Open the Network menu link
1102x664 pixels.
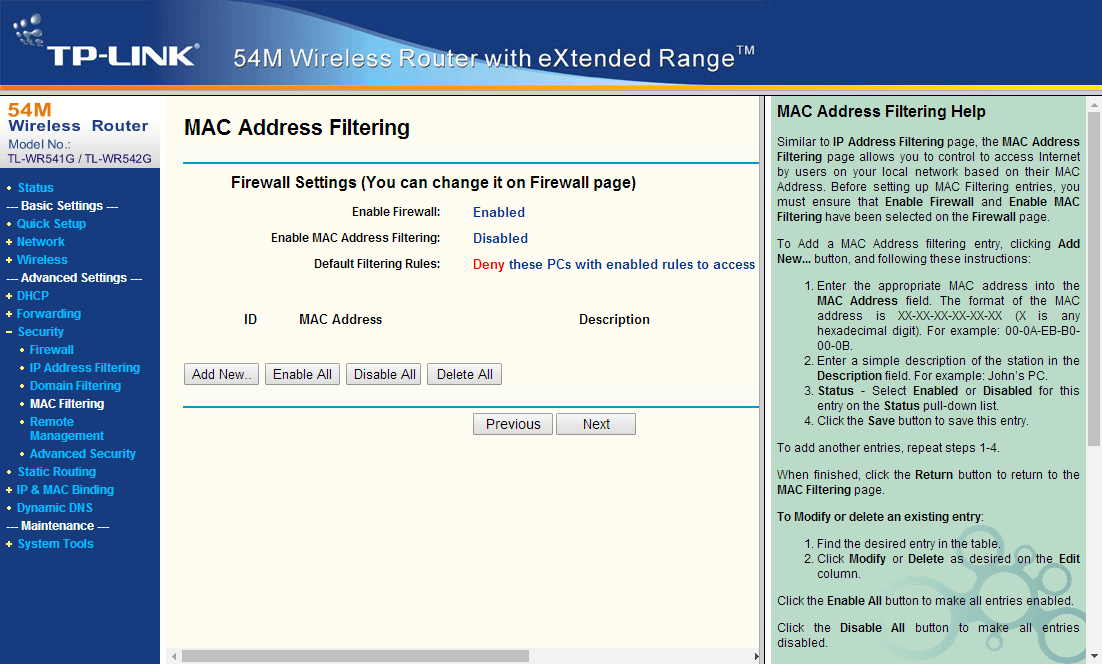click(41, 242)
